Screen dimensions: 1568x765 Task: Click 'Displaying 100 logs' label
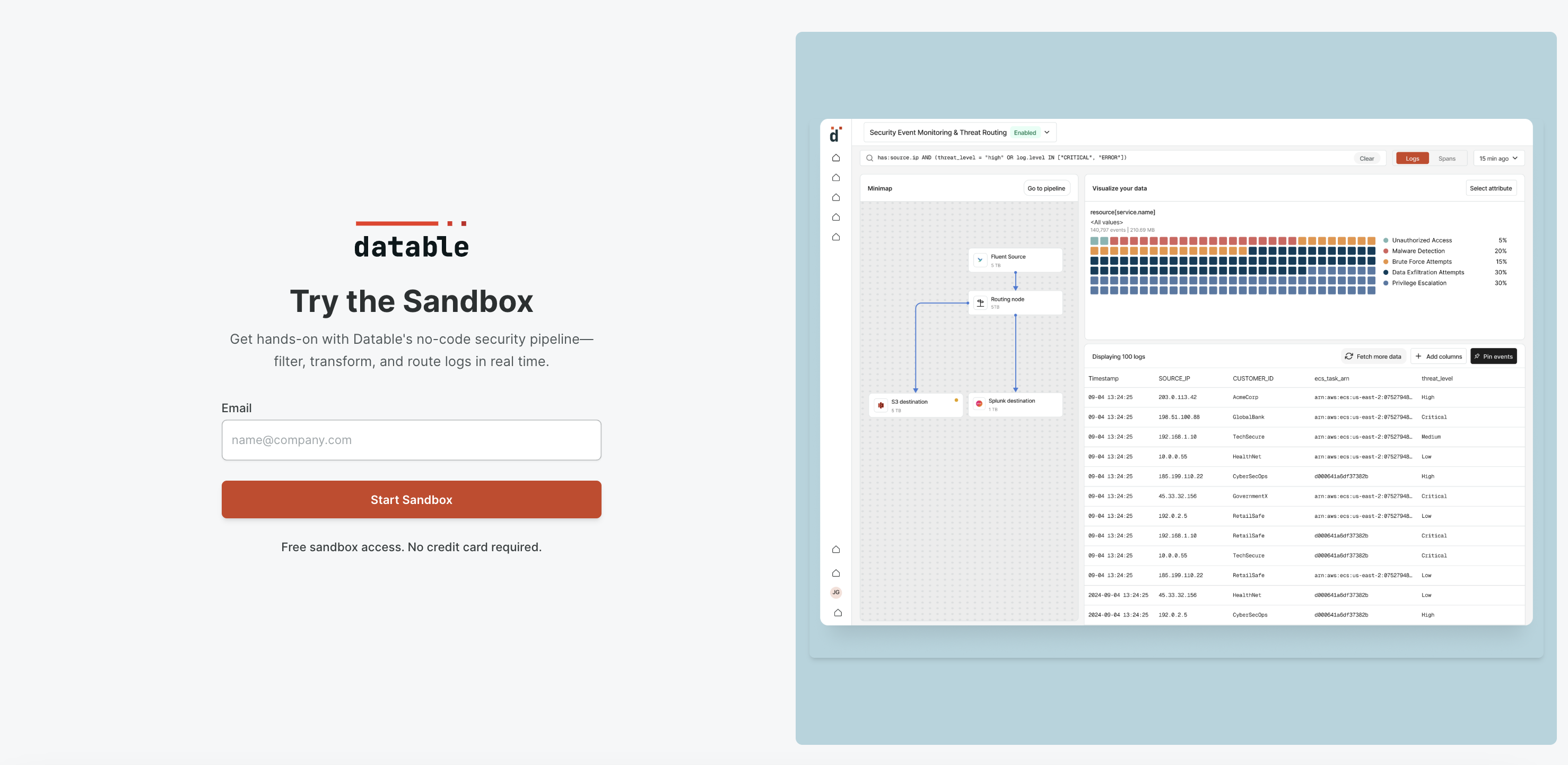1118,357
